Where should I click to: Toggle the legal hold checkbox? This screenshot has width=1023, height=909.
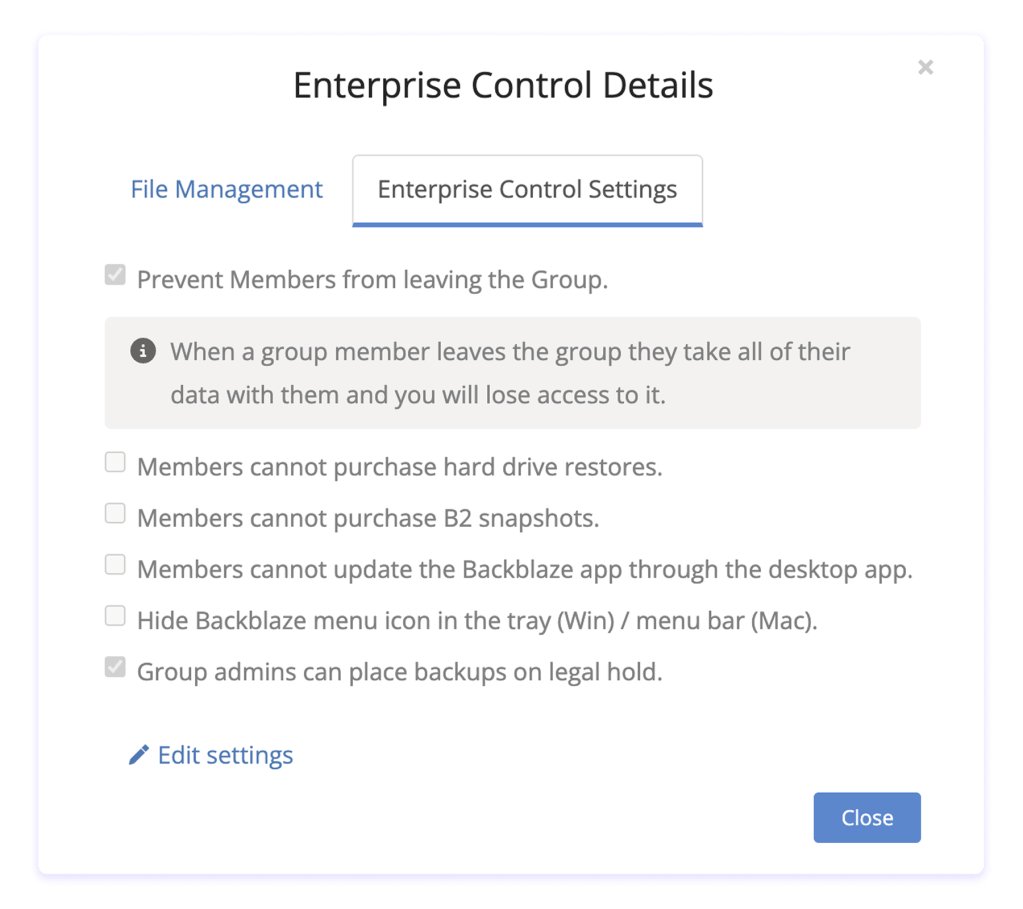coord(115,667)
